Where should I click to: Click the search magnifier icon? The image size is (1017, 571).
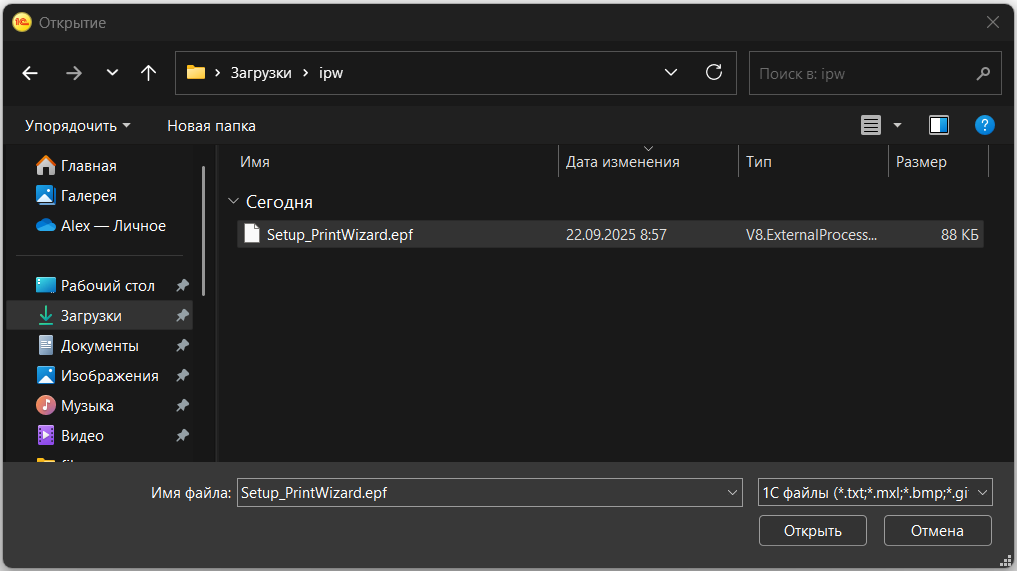pos(983,74)
